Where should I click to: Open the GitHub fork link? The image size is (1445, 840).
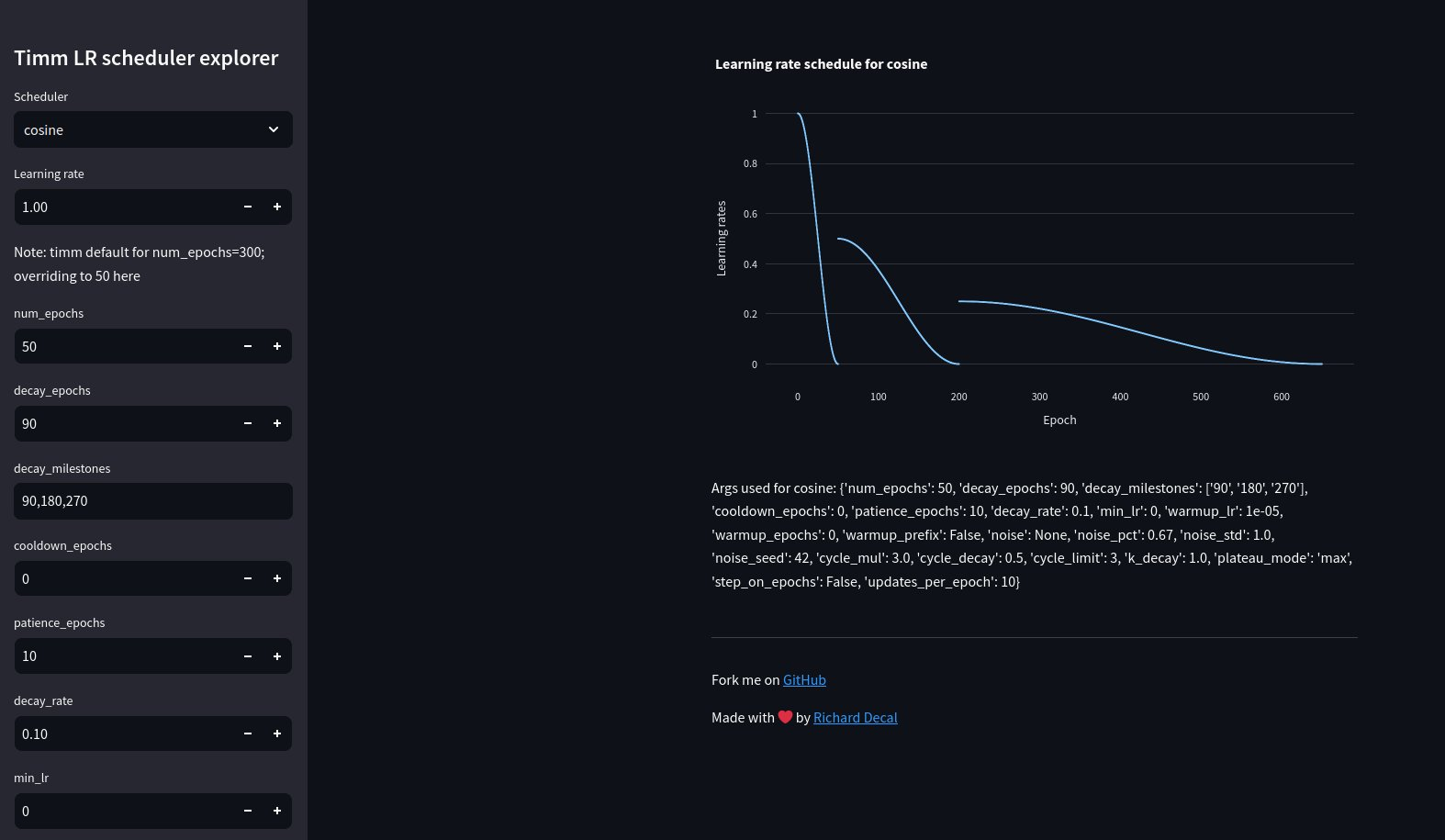pos(804,680)
